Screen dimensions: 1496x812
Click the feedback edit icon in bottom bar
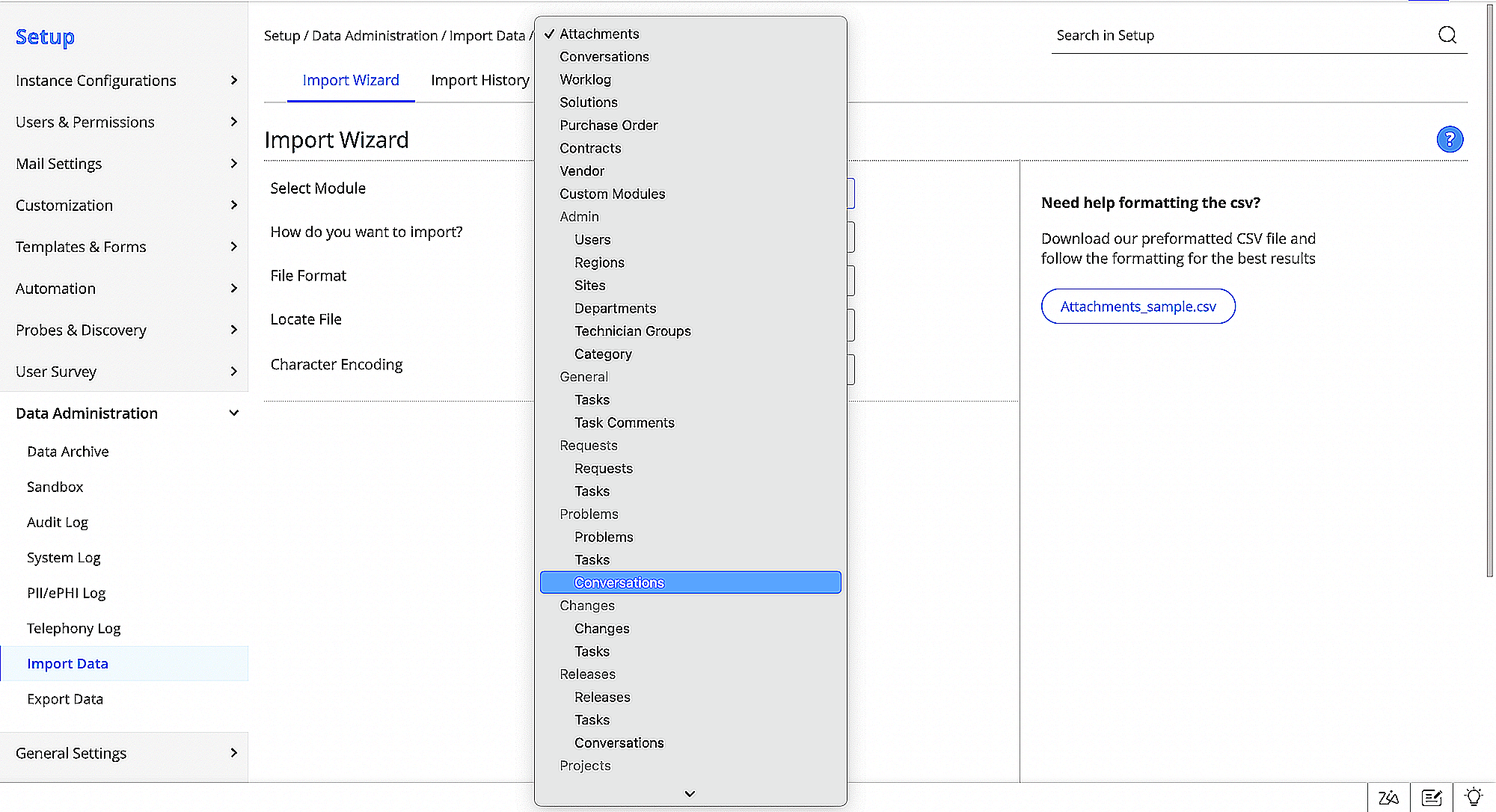pyautogui.click(x=1431, y=797)
